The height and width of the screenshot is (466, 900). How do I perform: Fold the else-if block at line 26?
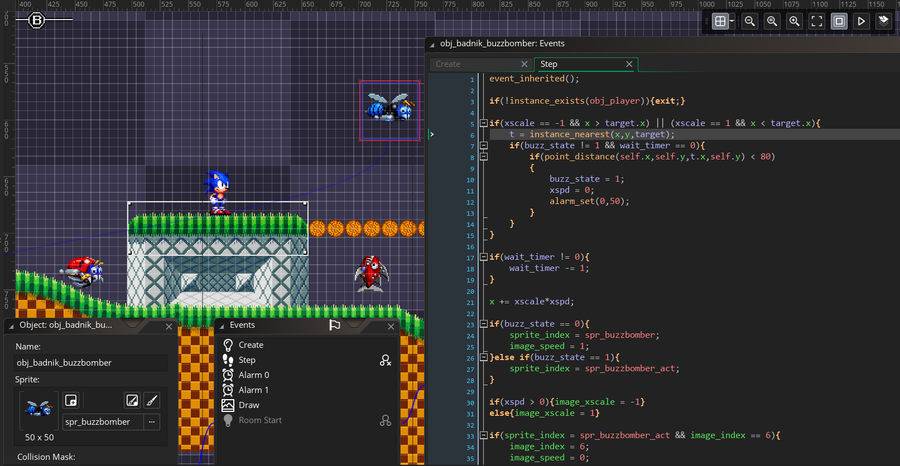click(483, 358)
